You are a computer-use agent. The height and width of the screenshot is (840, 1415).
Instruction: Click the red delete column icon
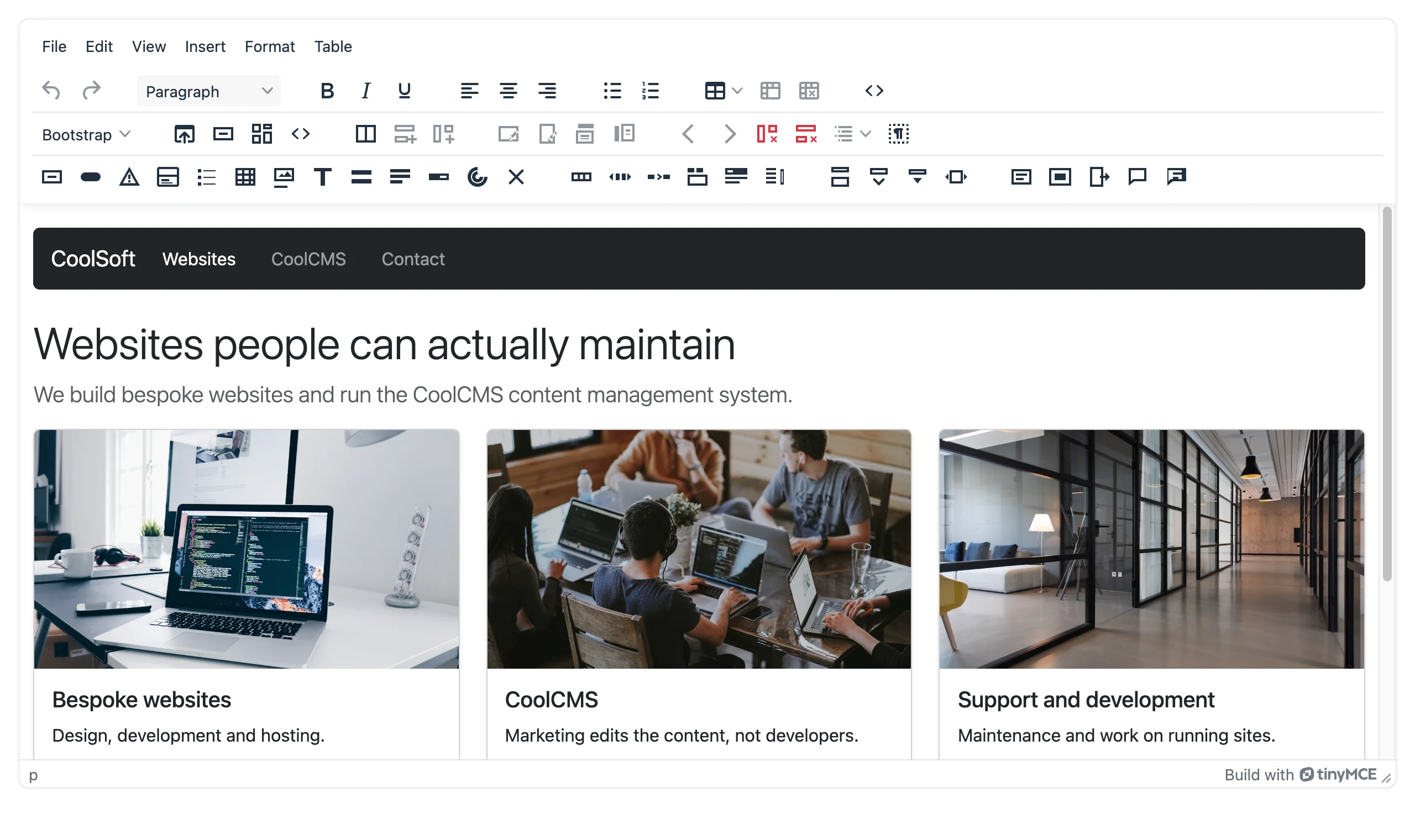click(x=767, y=134)
